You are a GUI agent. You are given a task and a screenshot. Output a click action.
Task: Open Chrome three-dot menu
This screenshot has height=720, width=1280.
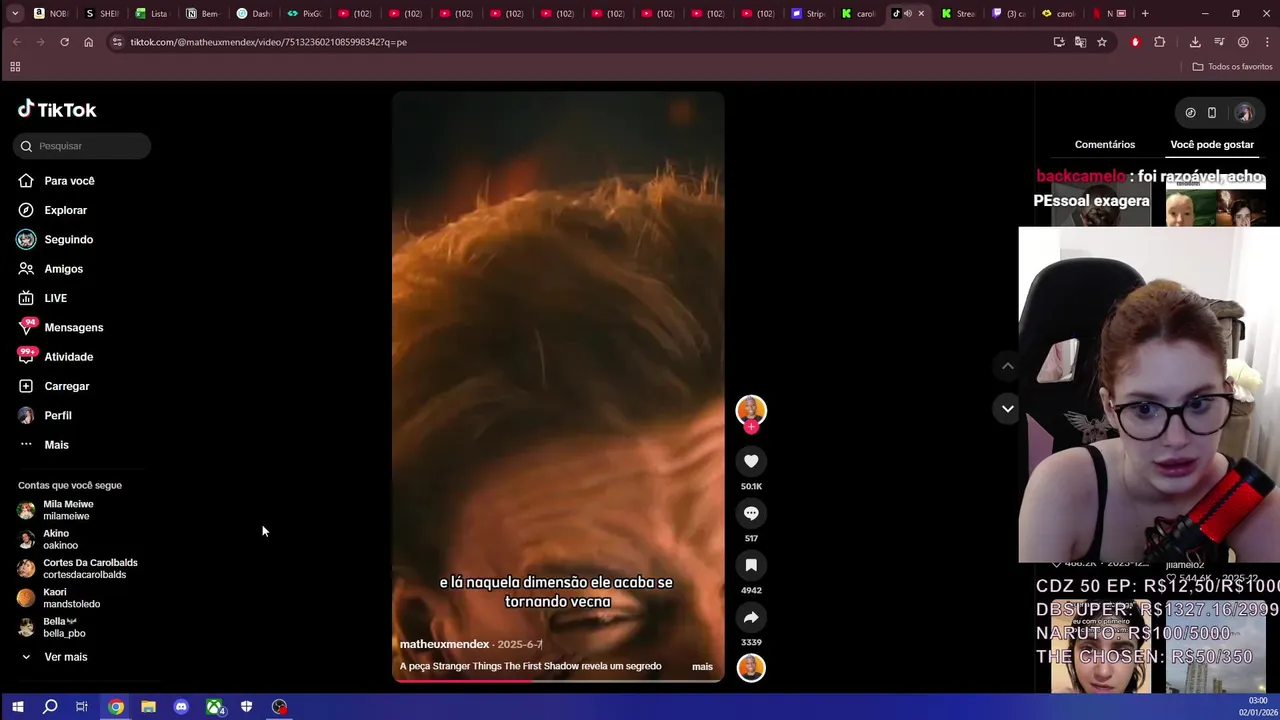(1267, 42)
